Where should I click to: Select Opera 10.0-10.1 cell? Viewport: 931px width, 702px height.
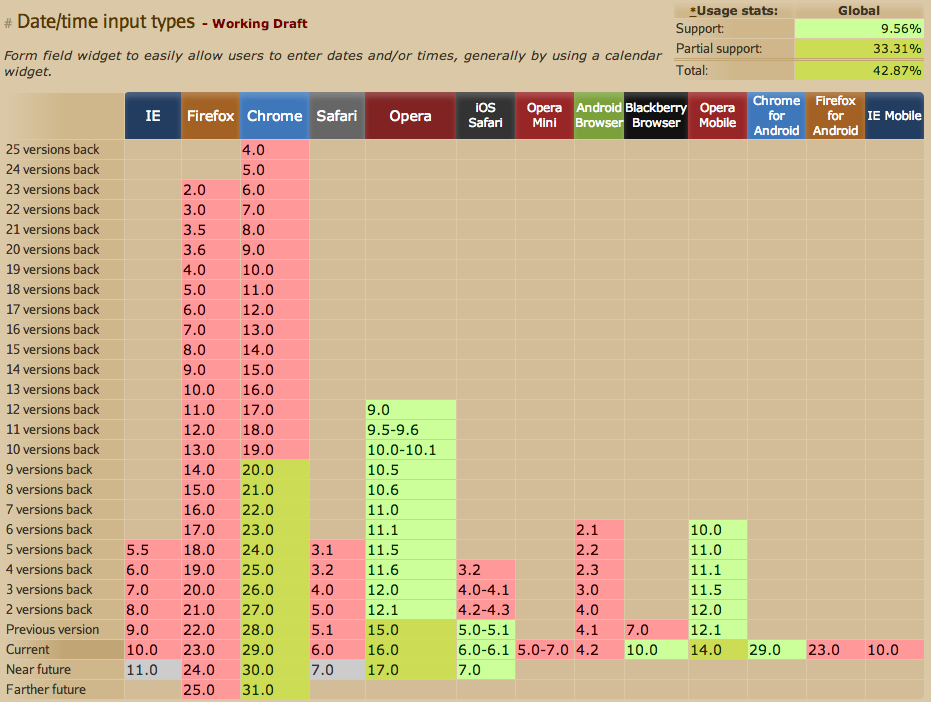point(410,450)
